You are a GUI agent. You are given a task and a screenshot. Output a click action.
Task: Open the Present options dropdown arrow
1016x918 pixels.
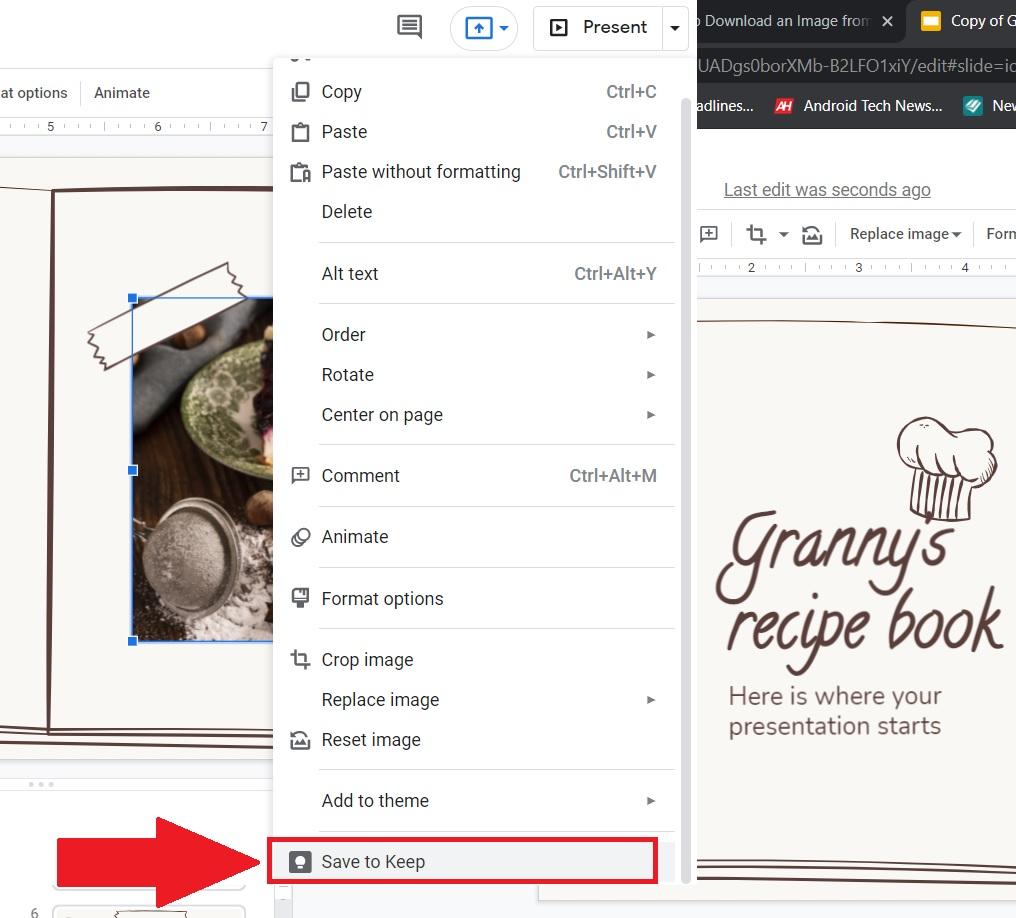click(675, 28)
